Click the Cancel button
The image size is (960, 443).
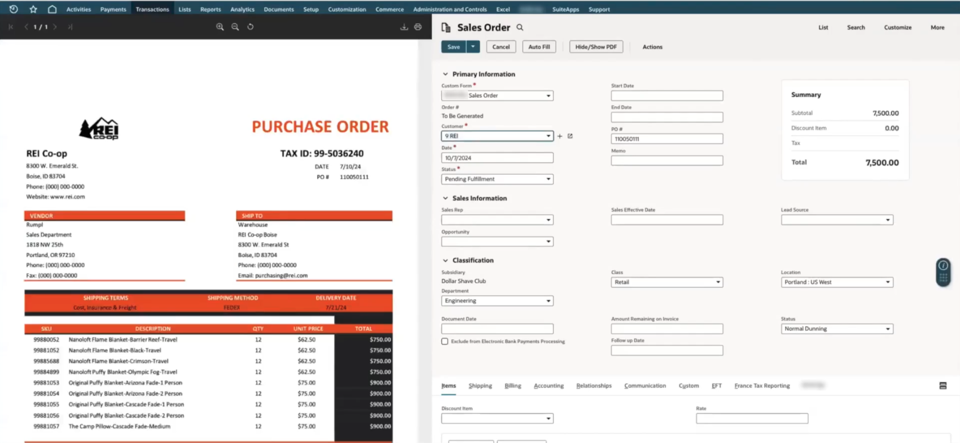[x=501, y=47]
